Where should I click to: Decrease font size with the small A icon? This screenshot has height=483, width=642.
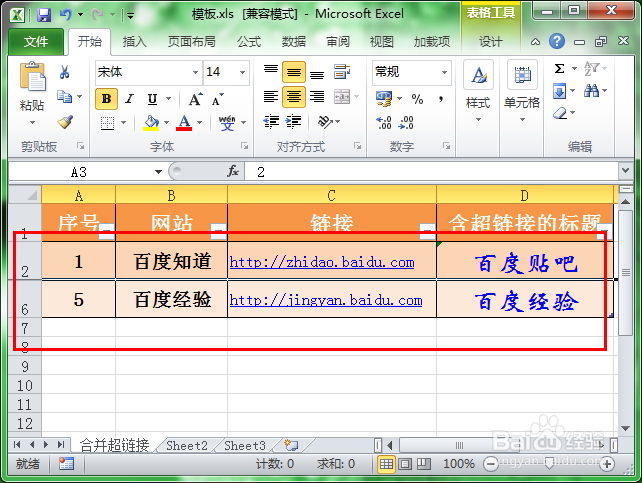coord(218,99)
